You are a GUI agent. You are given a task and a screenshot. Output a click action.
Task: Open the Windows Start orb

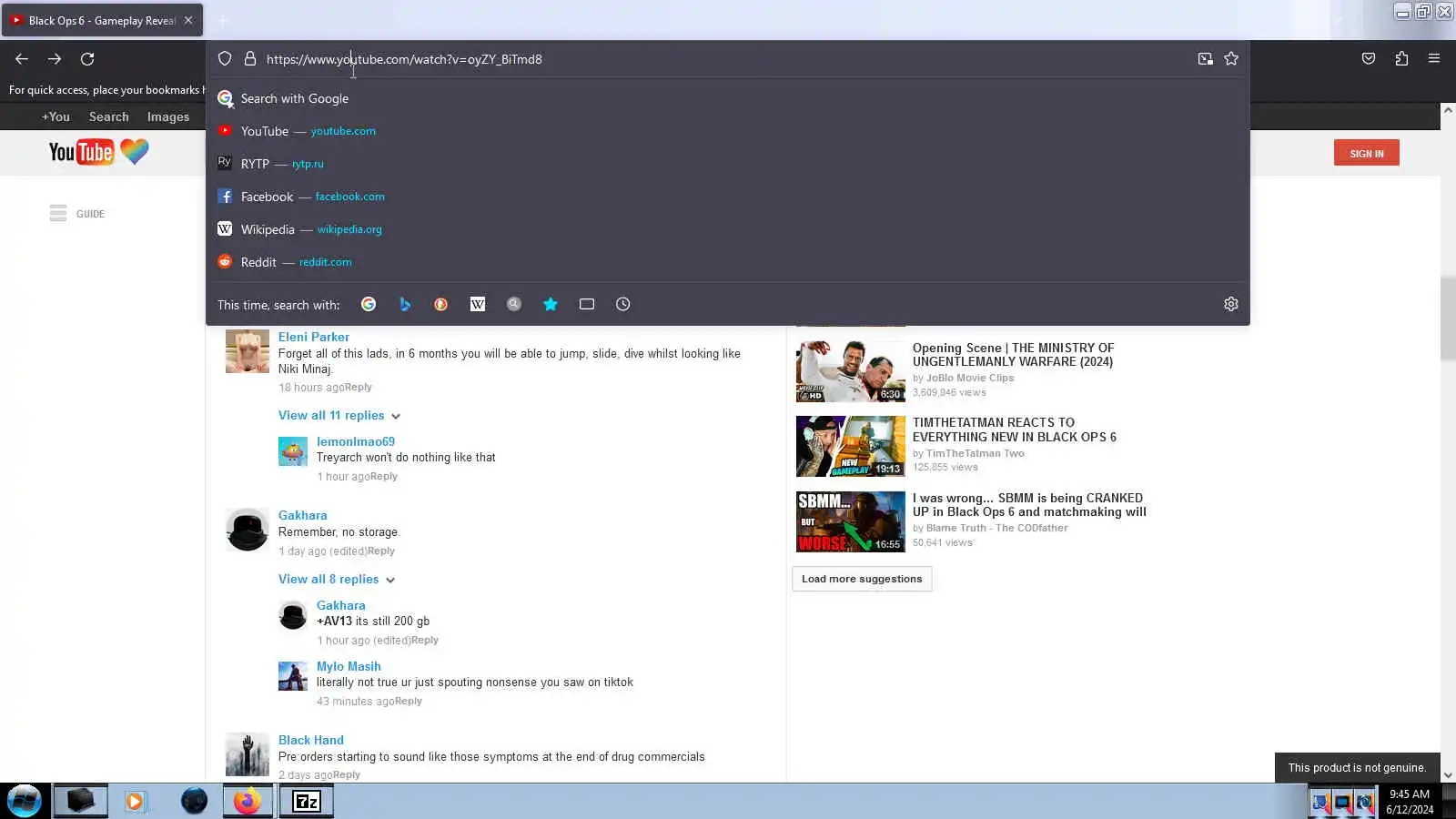tap(25, 802)
